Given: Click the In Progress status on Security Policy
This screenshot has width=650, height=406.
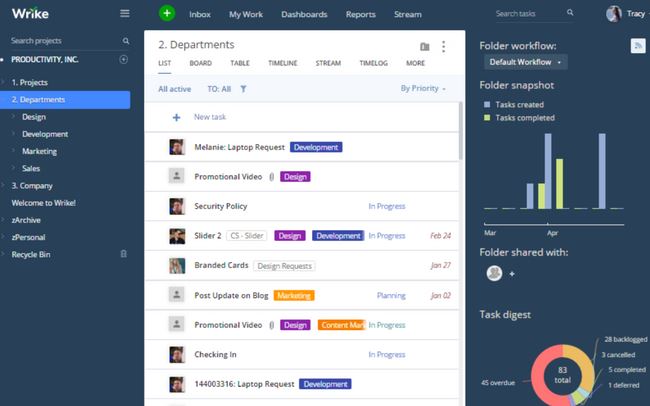Looking at the screenshot, I should (387, 206).
